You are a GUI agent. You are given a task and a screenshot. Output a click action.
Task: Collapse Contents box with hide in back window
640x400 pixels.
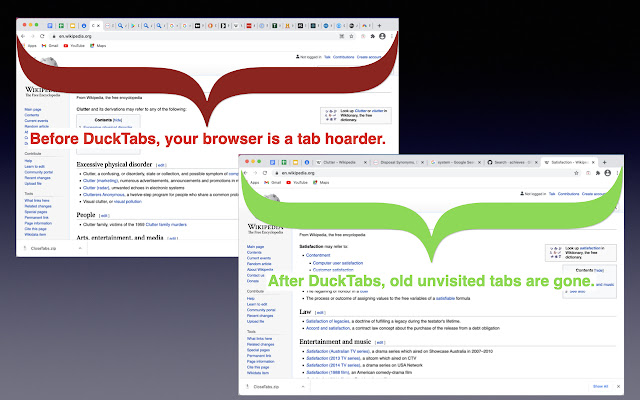click(118, 120)
